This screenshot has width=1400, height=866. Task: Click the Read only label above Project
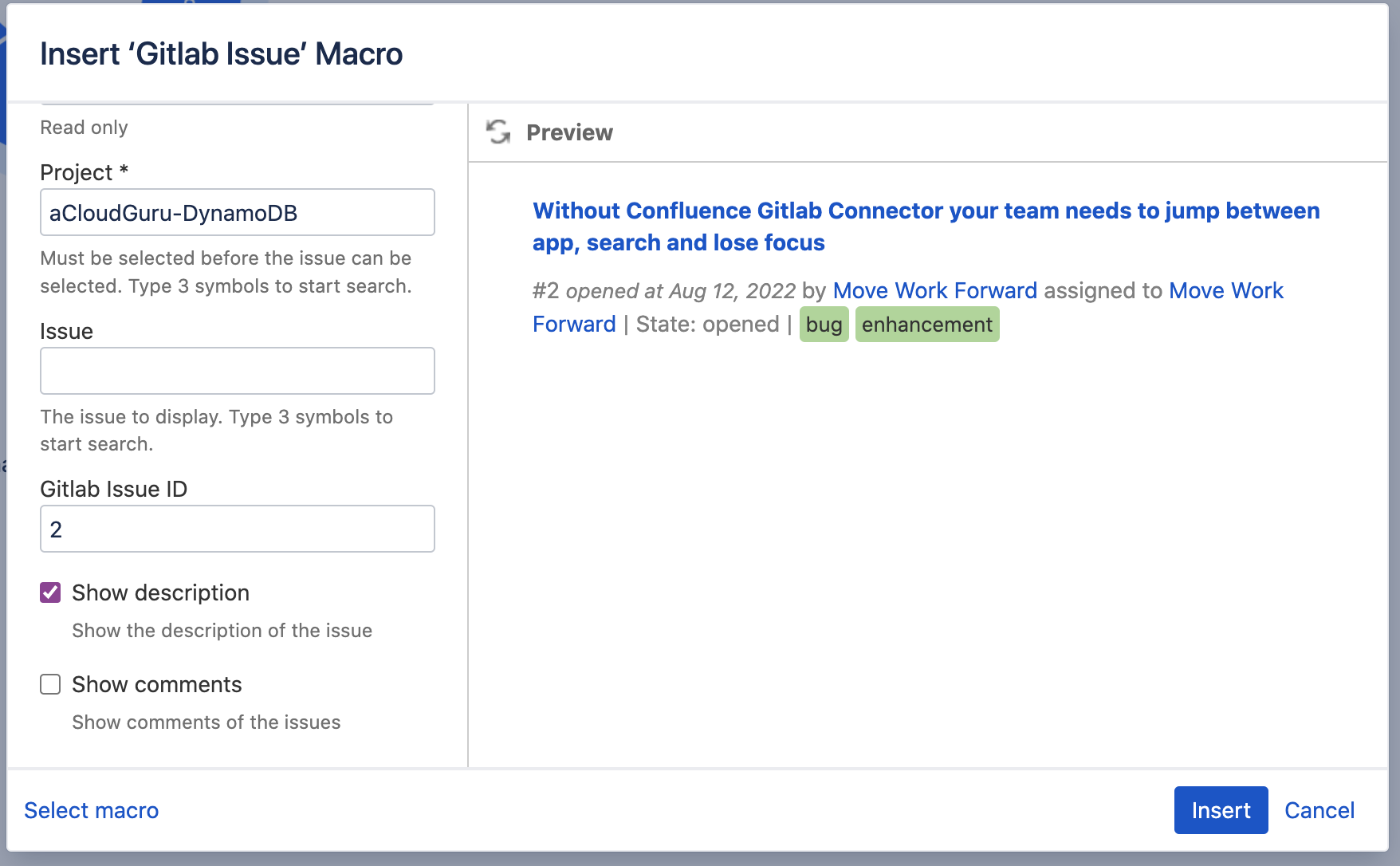pyautogui.click(x=84, y=127)
